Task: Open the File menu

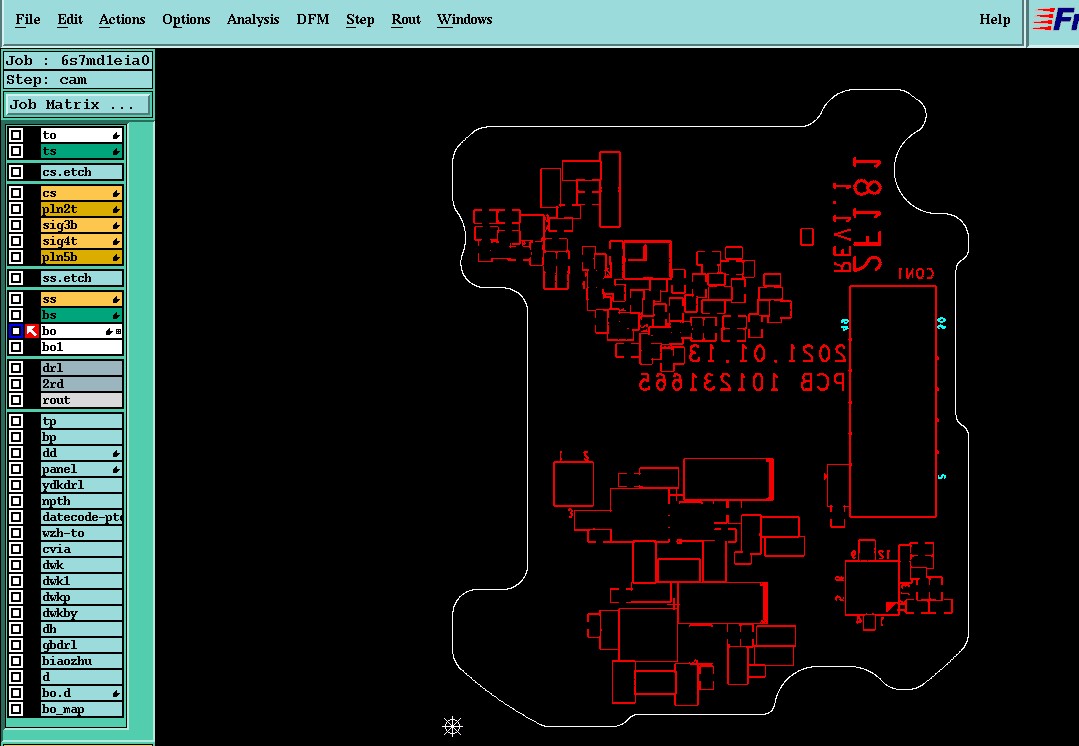Action: click(x=28, y=19)
